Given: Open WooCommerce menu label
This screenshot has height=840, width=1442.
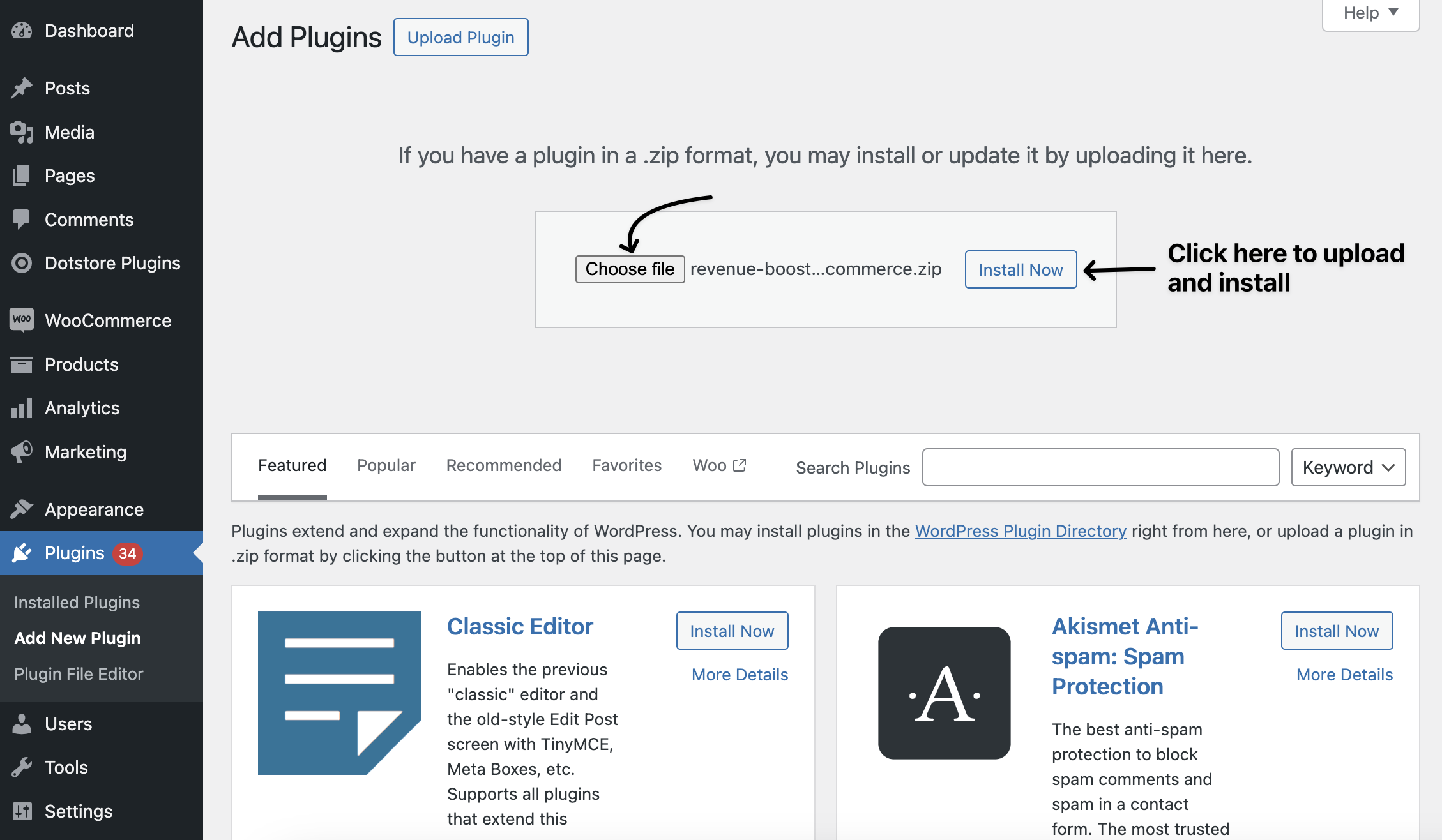Looking at the screenshot, I should pyautogui.click(x=108, y=320).
